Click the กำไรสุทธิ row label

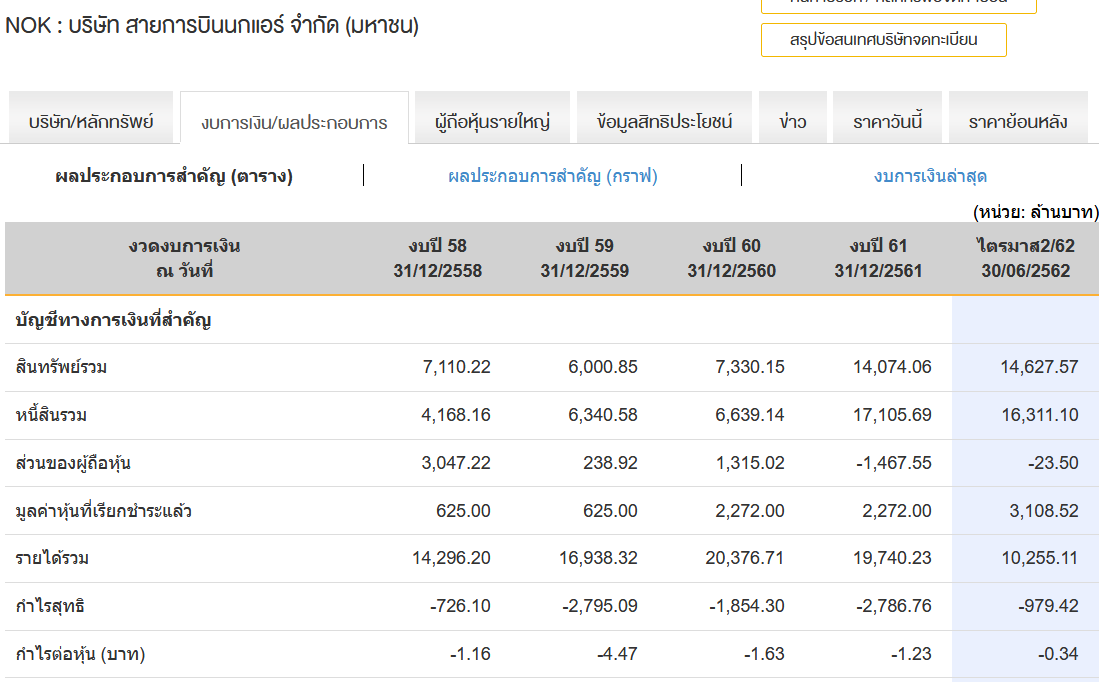pos(50,606)
